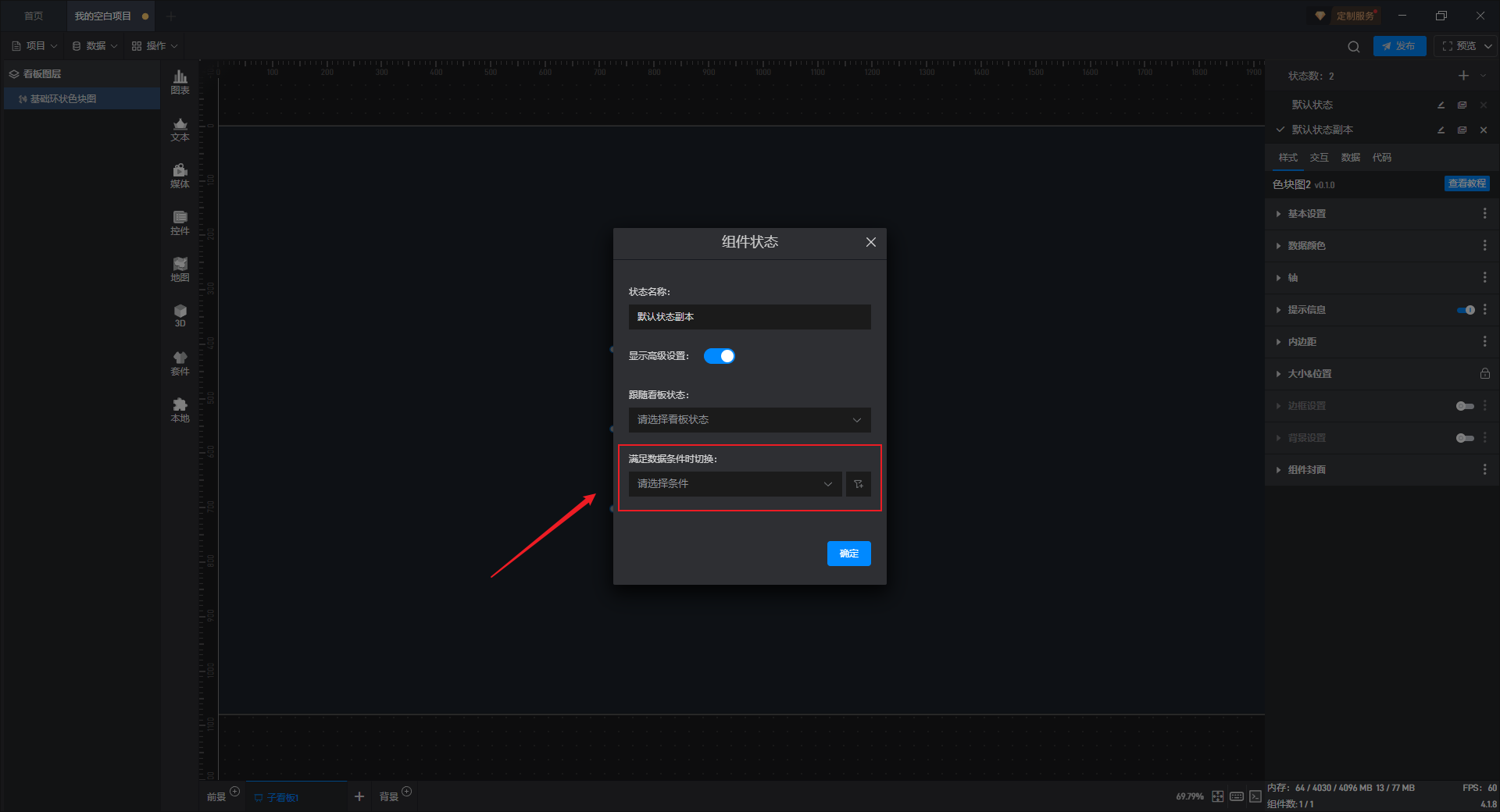
Task: Toggle the 边框设置 switch
Action: tap(1465, 406)
